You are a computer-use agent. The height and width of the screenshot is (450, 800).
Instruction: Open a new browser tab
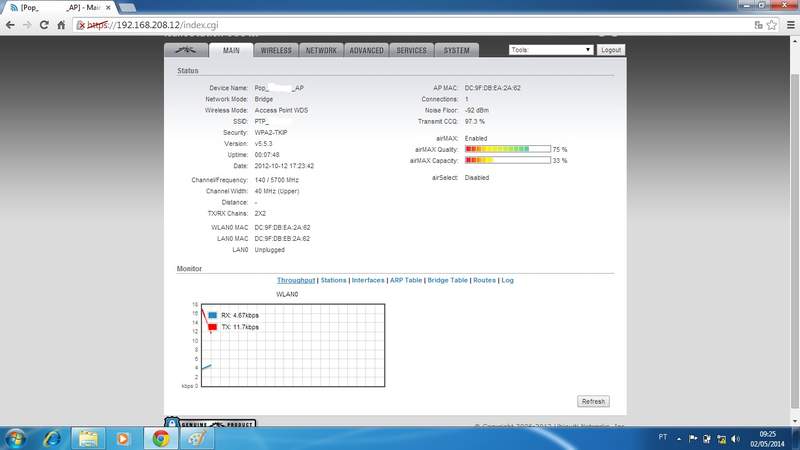pos(127,8)
